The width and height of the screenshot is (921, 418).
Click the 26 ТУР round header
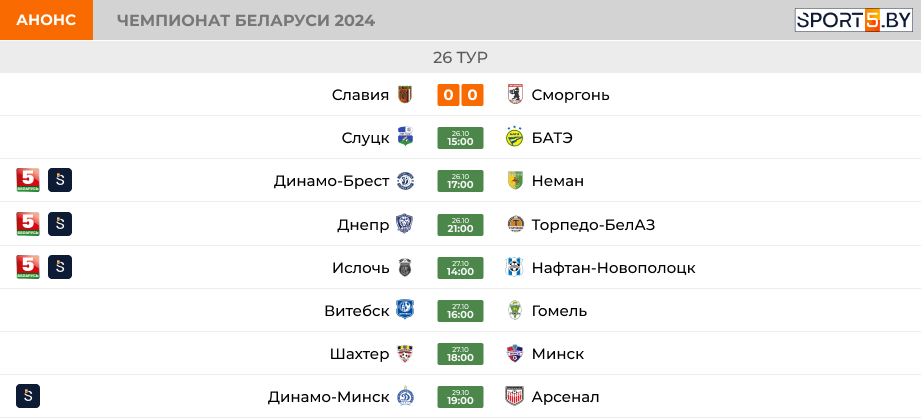460,57
